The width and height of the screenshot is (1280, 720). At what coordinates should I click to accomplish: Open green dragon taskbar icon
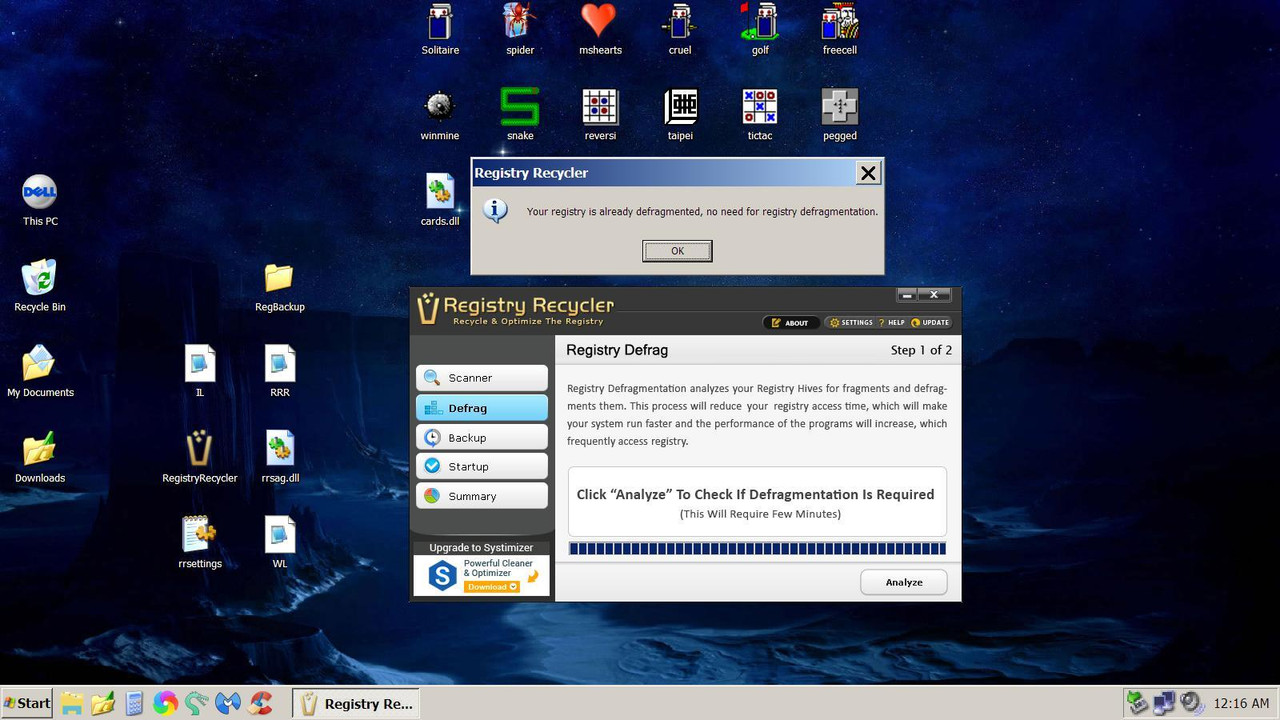(x=197, y=704)
